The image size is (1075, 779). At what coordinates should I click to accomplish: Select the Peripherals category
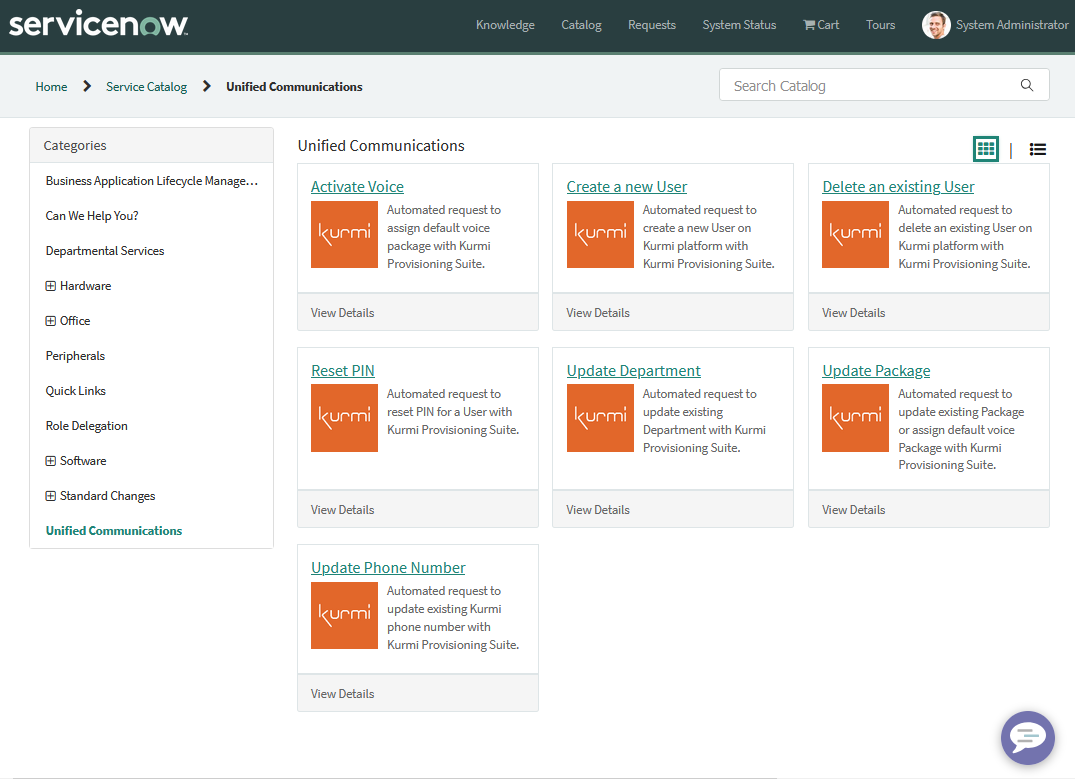[x=75, y=356]
